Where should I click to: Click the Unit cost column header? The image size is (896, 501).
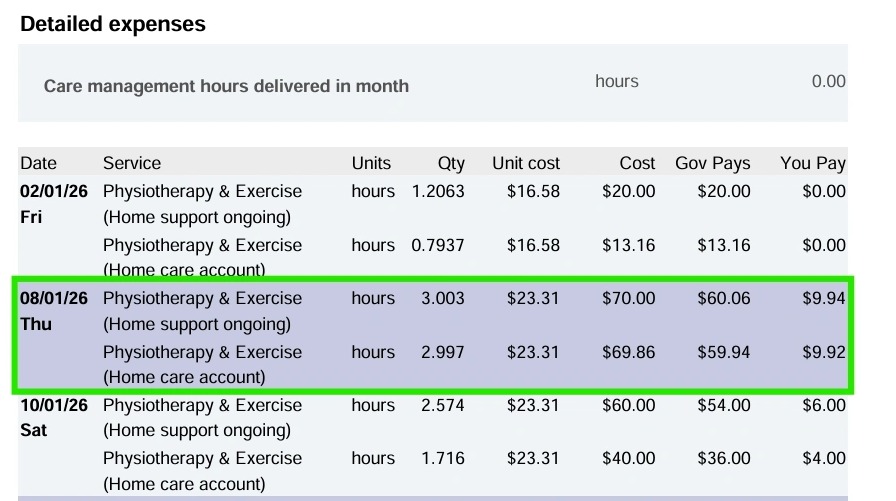pyautogui.click(x=526, y=163)
